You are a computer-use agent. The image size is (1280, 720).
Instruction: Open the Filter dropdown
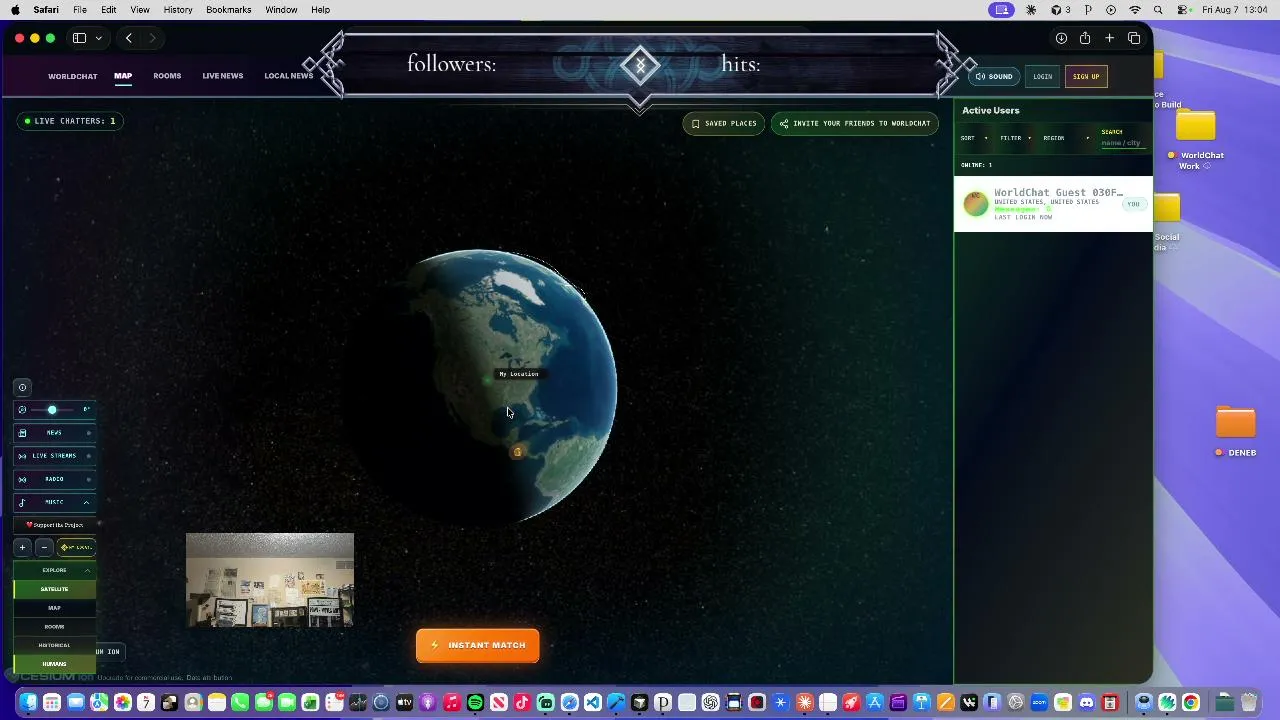point(1015,138)
